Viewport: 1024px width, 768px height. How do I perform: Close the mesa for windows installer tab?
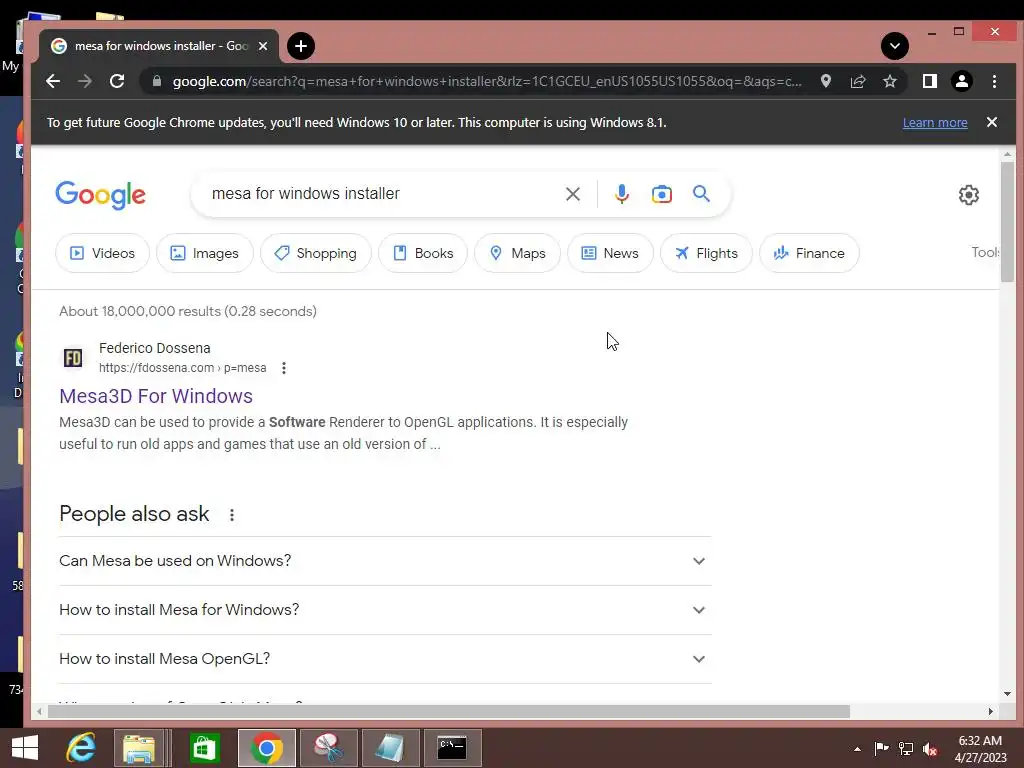pos(263,46)
